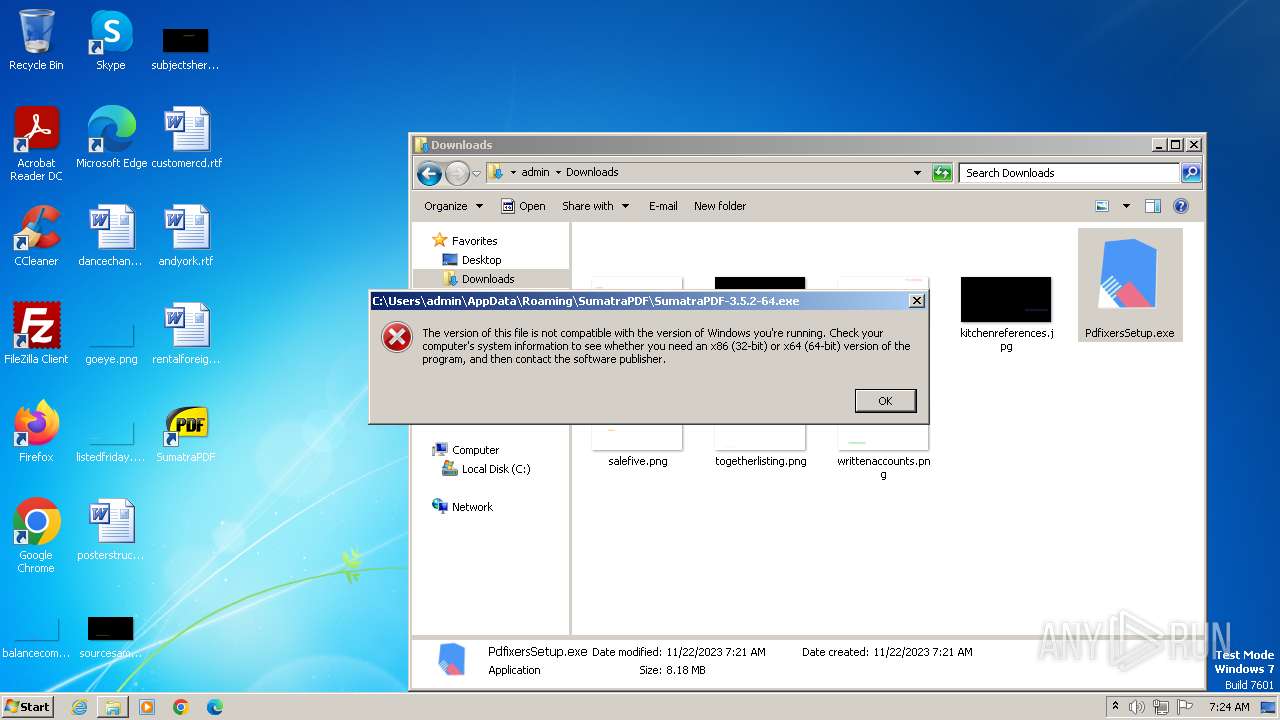Go back in the Downloads Explorer window
This screenshot has height=720, width=1280.
coord(430,173)
